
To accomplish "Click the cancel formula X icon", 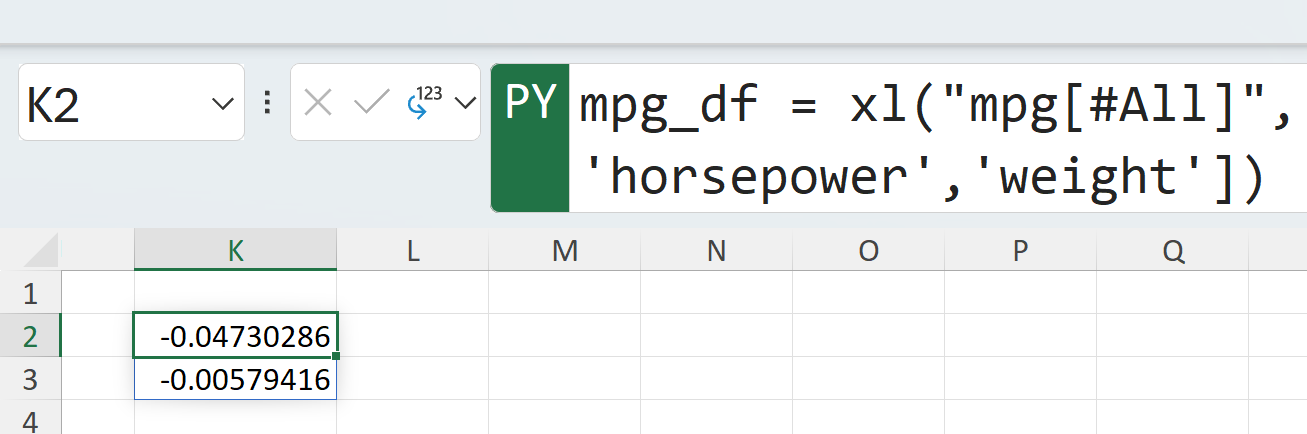I will (x=318, y=102).
